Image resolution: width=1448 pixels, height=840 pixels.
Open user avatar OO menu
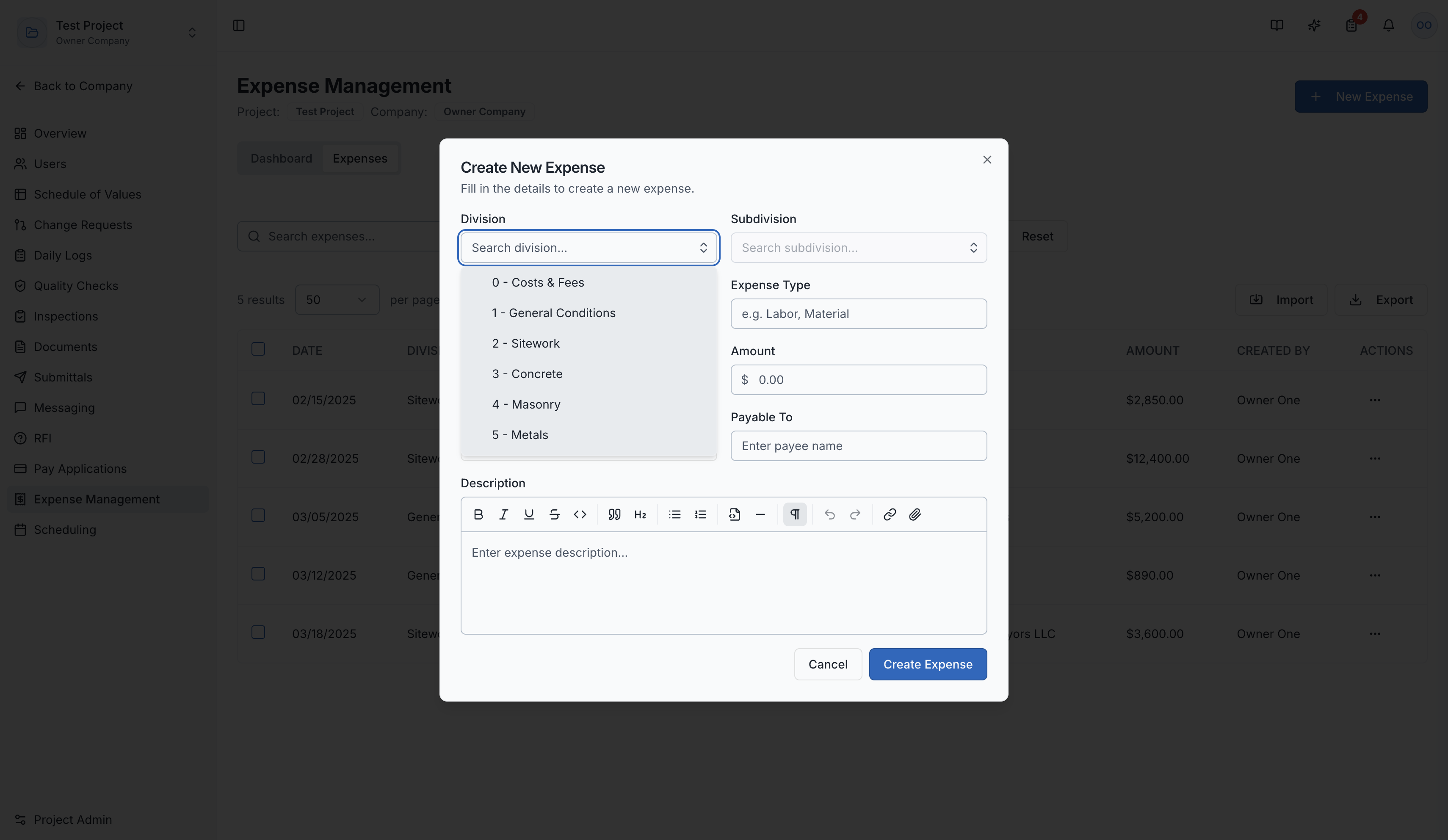[1423, 25]
